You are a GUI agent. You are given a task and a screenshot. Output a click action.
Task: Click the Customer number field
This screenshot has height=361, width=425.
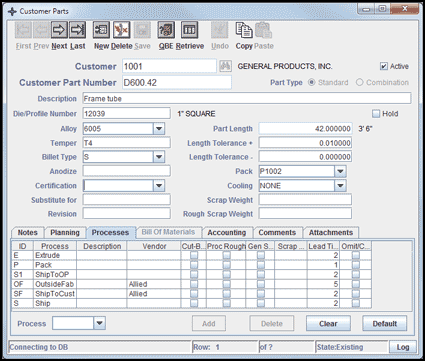[x=169, y=66]
